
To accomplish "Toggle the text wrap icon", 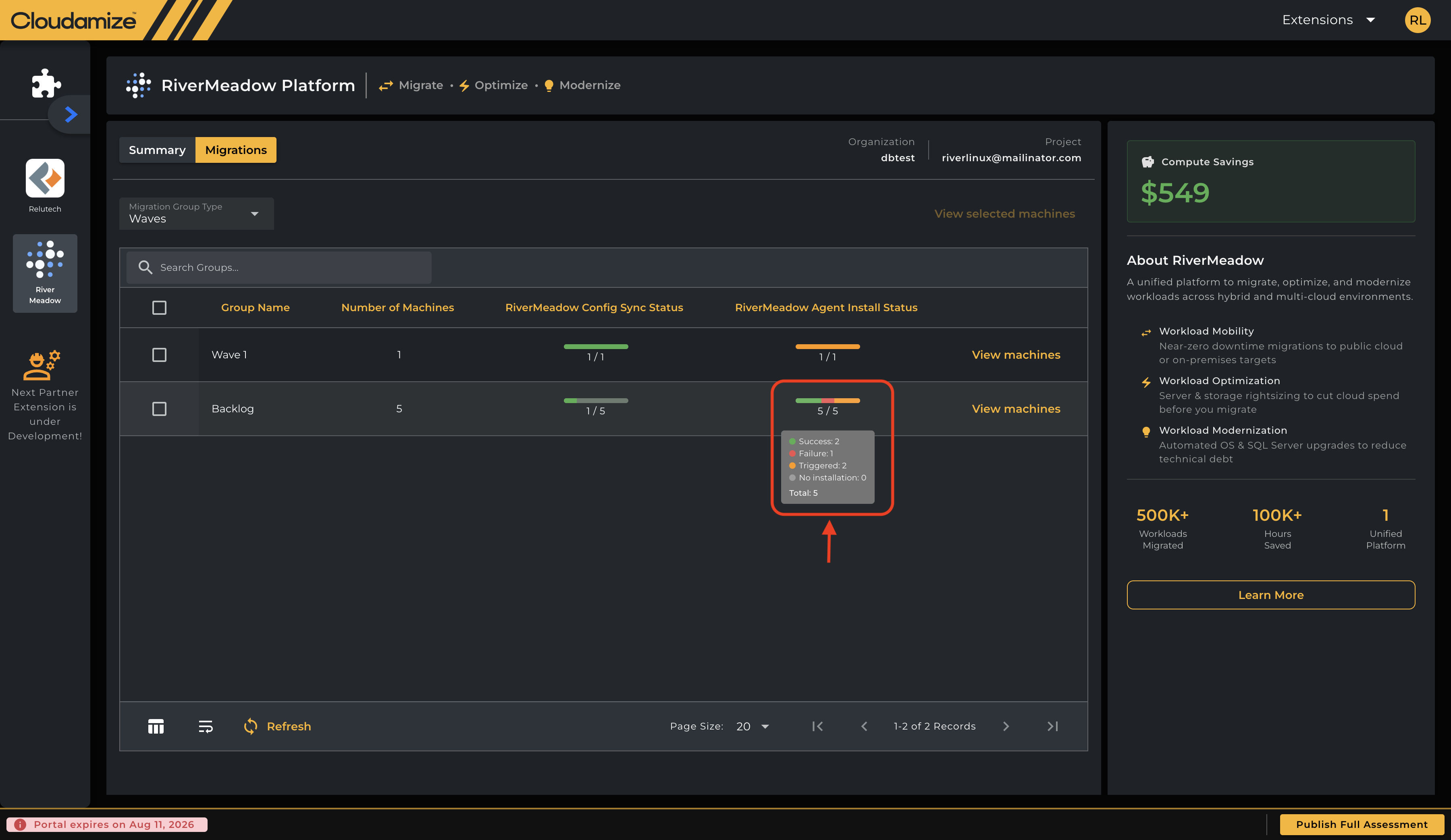I will 206,727.
